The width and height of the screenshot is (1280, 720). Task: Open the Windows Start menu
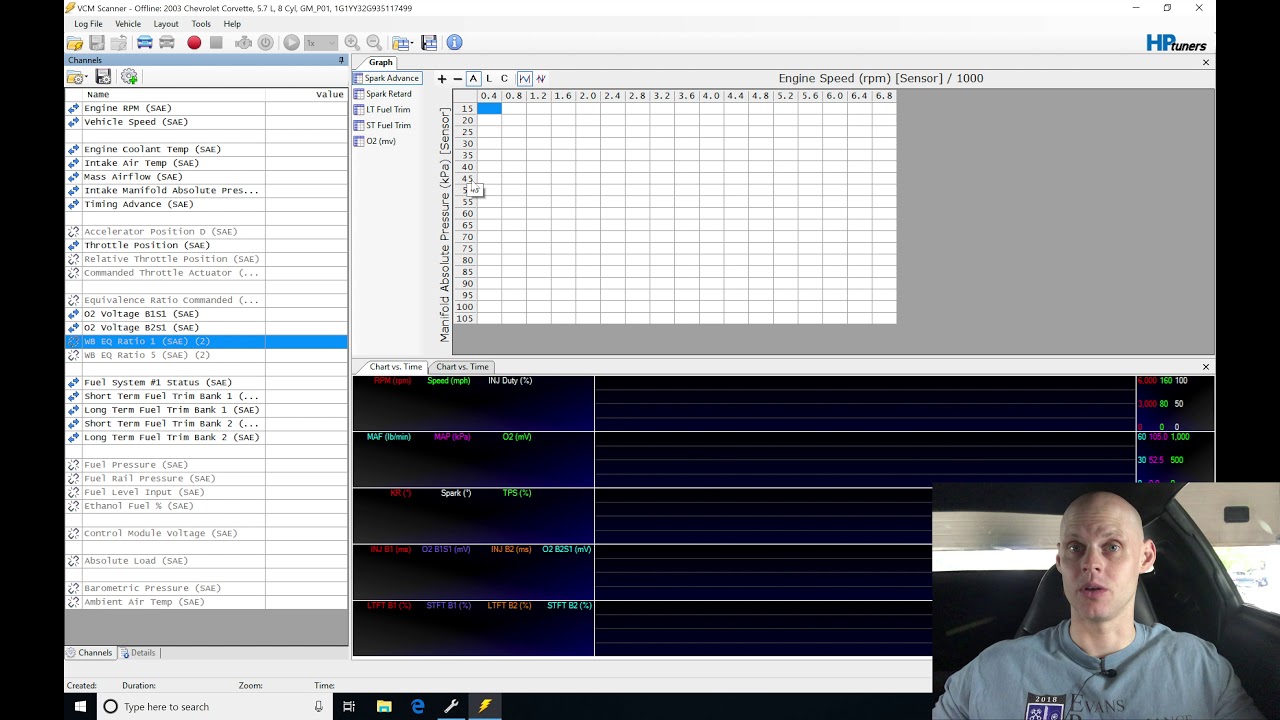(80, 707)
